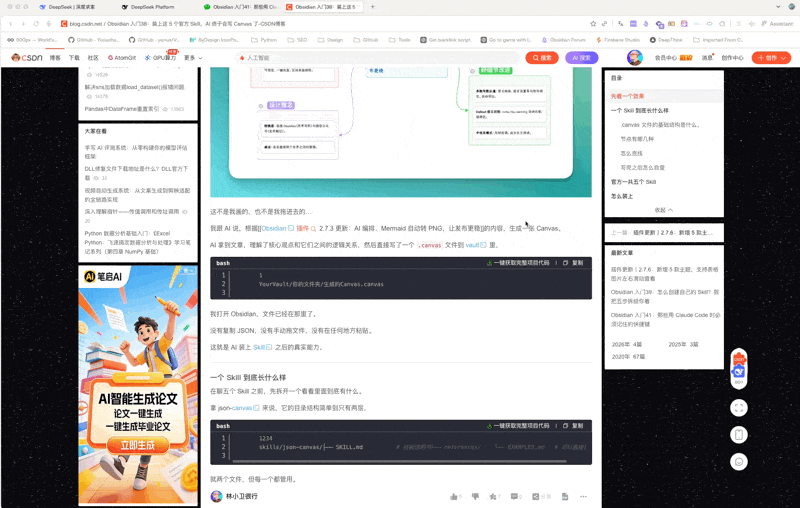The height and width of the screenshot is (508, 800).
Task: Focus the 人工智能 search input field
Action: [378, 58]
